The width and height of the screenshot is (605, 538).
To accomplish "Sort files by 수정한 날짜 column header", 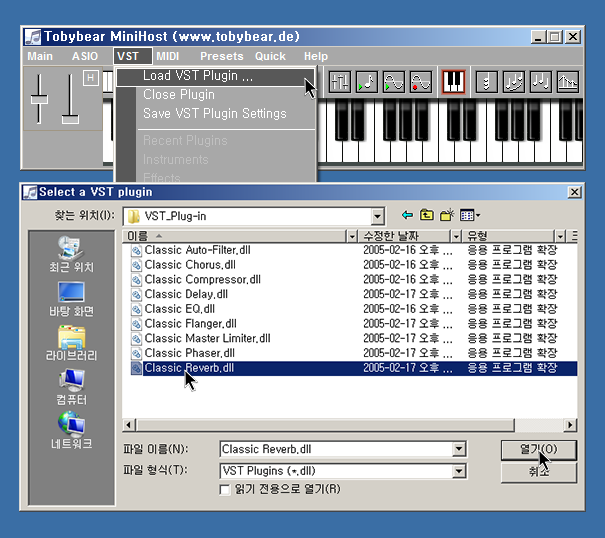I will click(404, 236).
